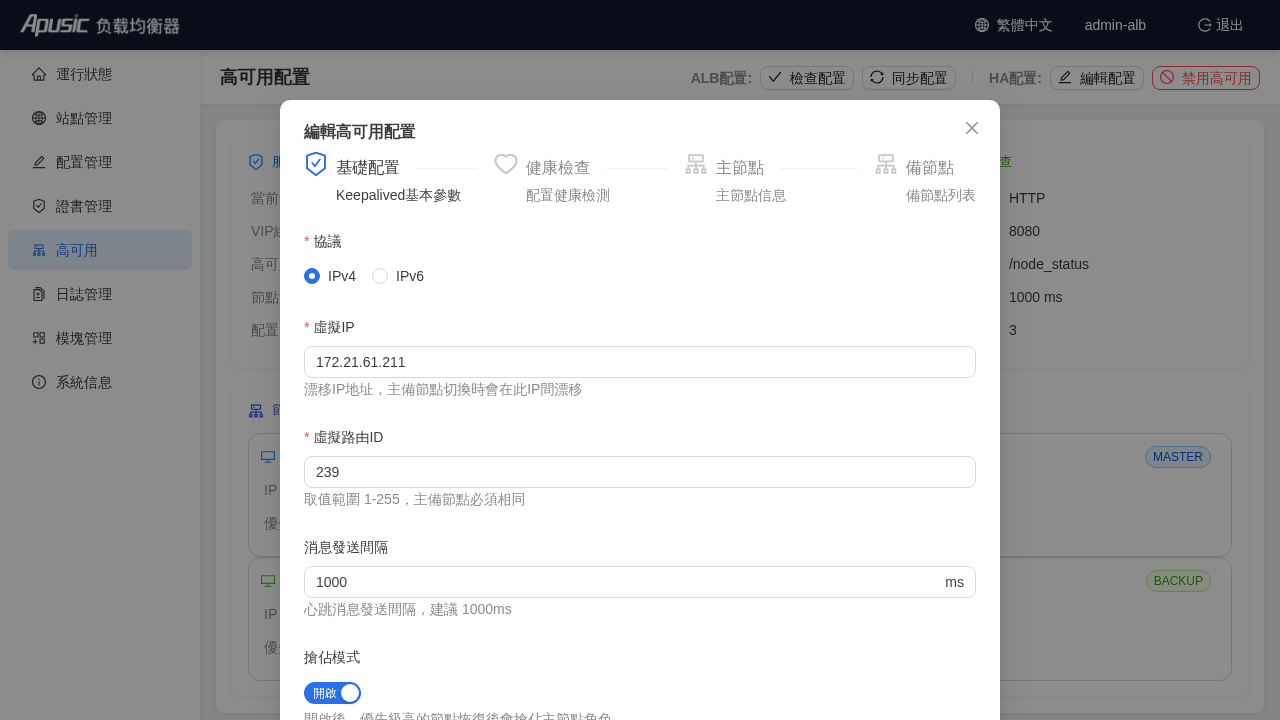1280x720 pixels.
Task: Click the 同步配置 button
Action: (909, 78)
